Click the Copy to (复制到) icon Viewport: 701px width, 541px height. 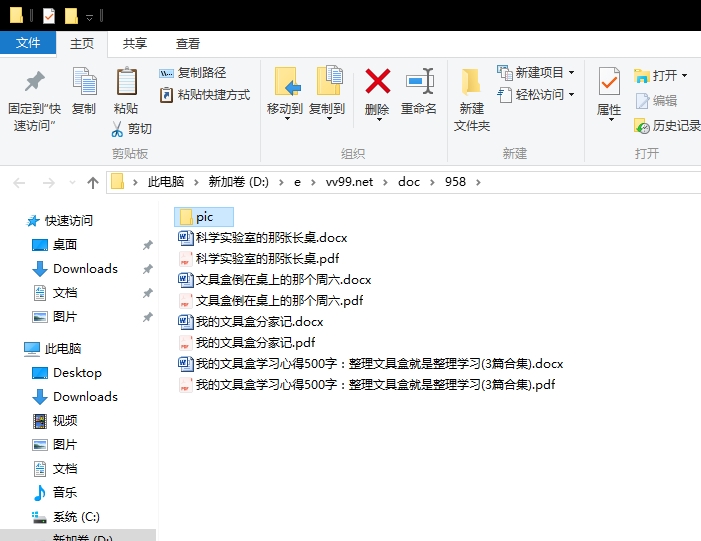(329, 80)
